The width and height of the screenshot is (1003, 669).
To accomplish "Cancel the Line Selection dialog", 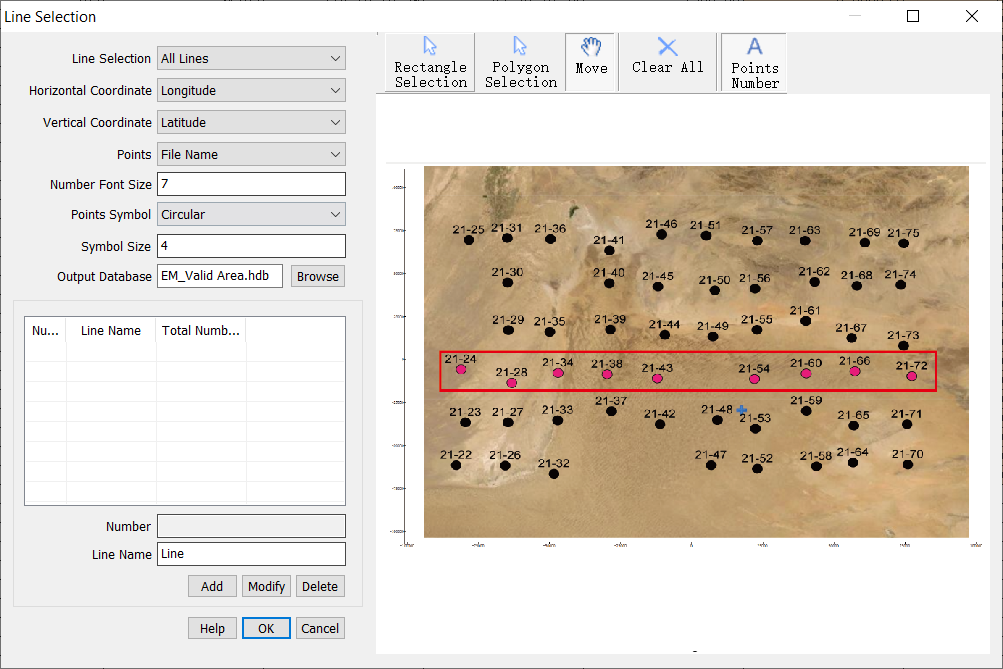I will (x=320, y=629).
